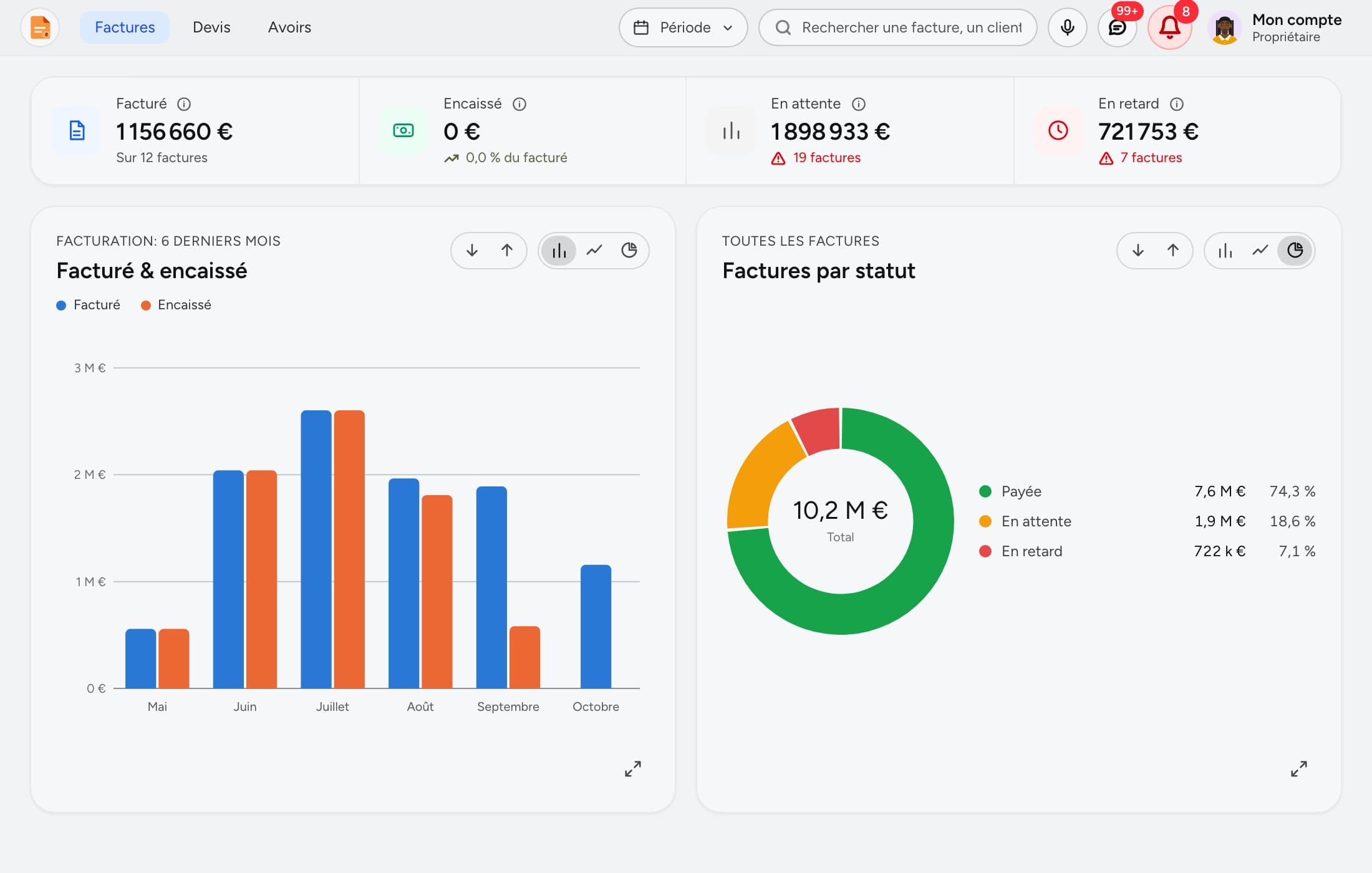Viewport: 1372px width, 873px height.
Task: Click the 10,2 M € total in donut
Action: (x=840, y=511)
